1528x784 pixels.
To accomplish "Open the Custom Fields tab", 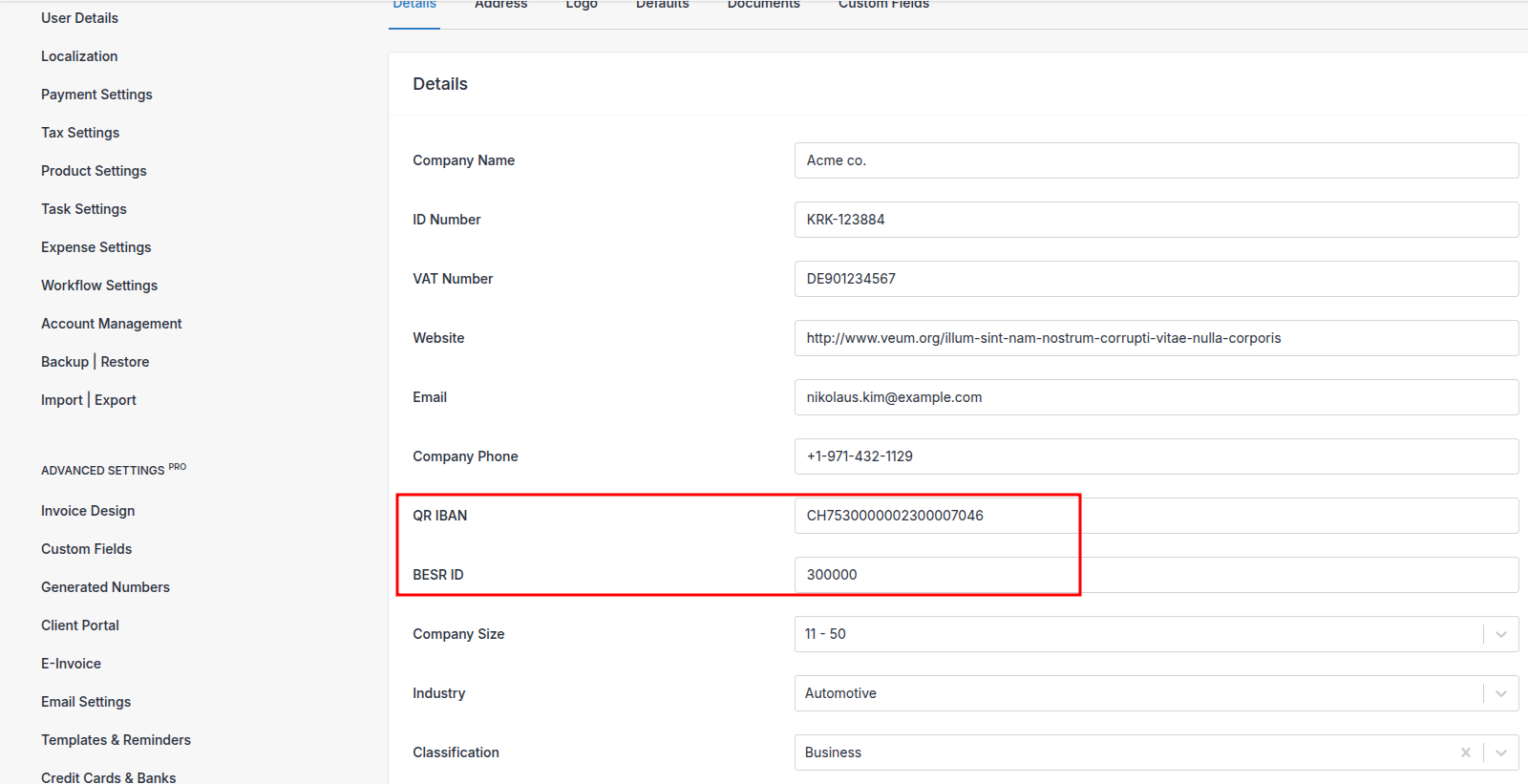I will tap(883, 6).
